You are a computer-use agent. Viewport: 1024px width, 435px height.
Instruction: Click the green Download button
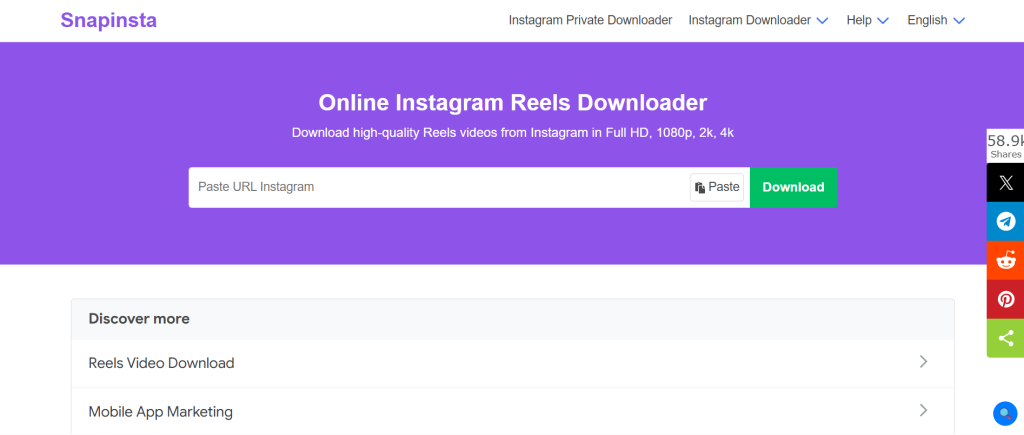coord(793,187)
